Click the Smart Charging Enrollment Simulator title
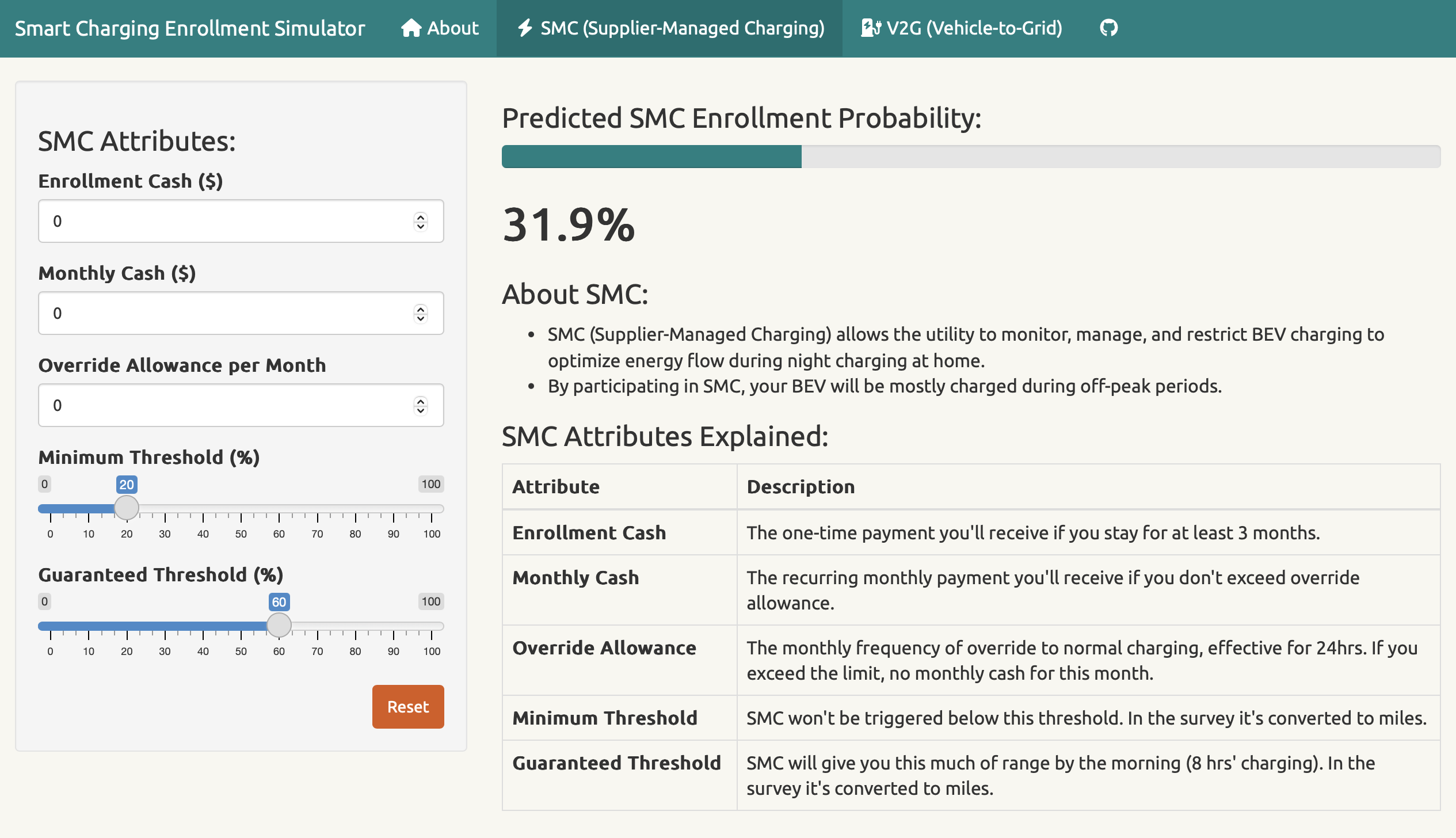Image resolution: width=1456 pixels, height=838 pixels. [x=190, y=28]
